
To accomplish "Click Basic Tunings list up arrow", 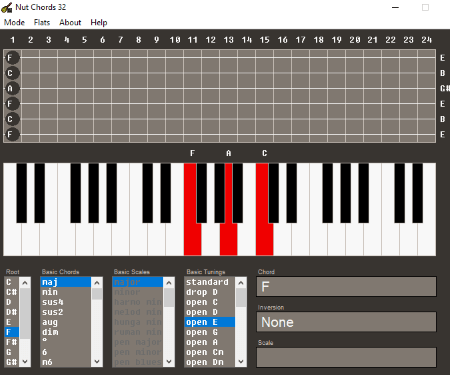I will point(241,283).
